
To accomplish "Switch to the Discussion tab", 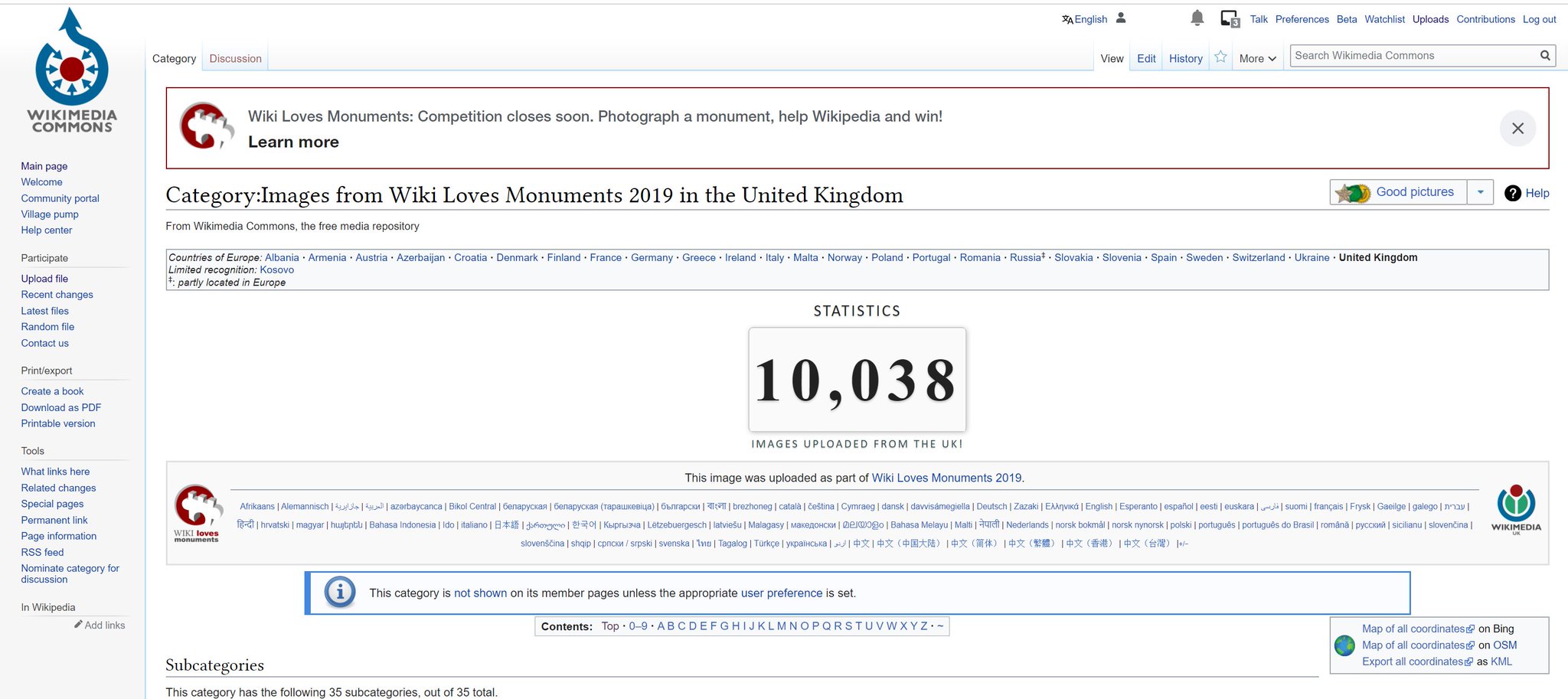I will click(x=236, y=58).
